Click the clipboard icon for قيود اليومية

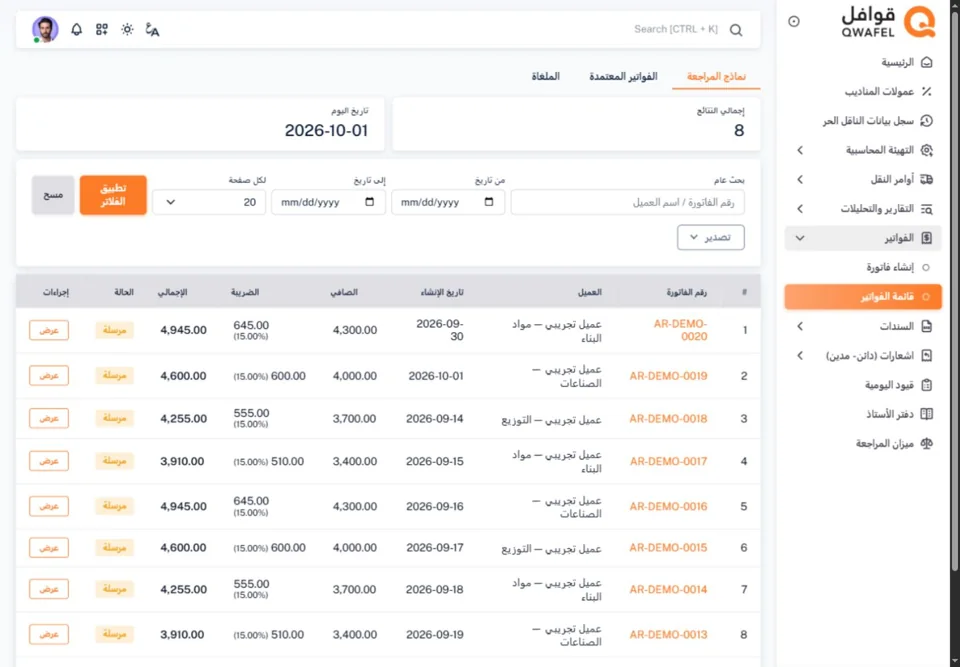[x=927, y=385]
